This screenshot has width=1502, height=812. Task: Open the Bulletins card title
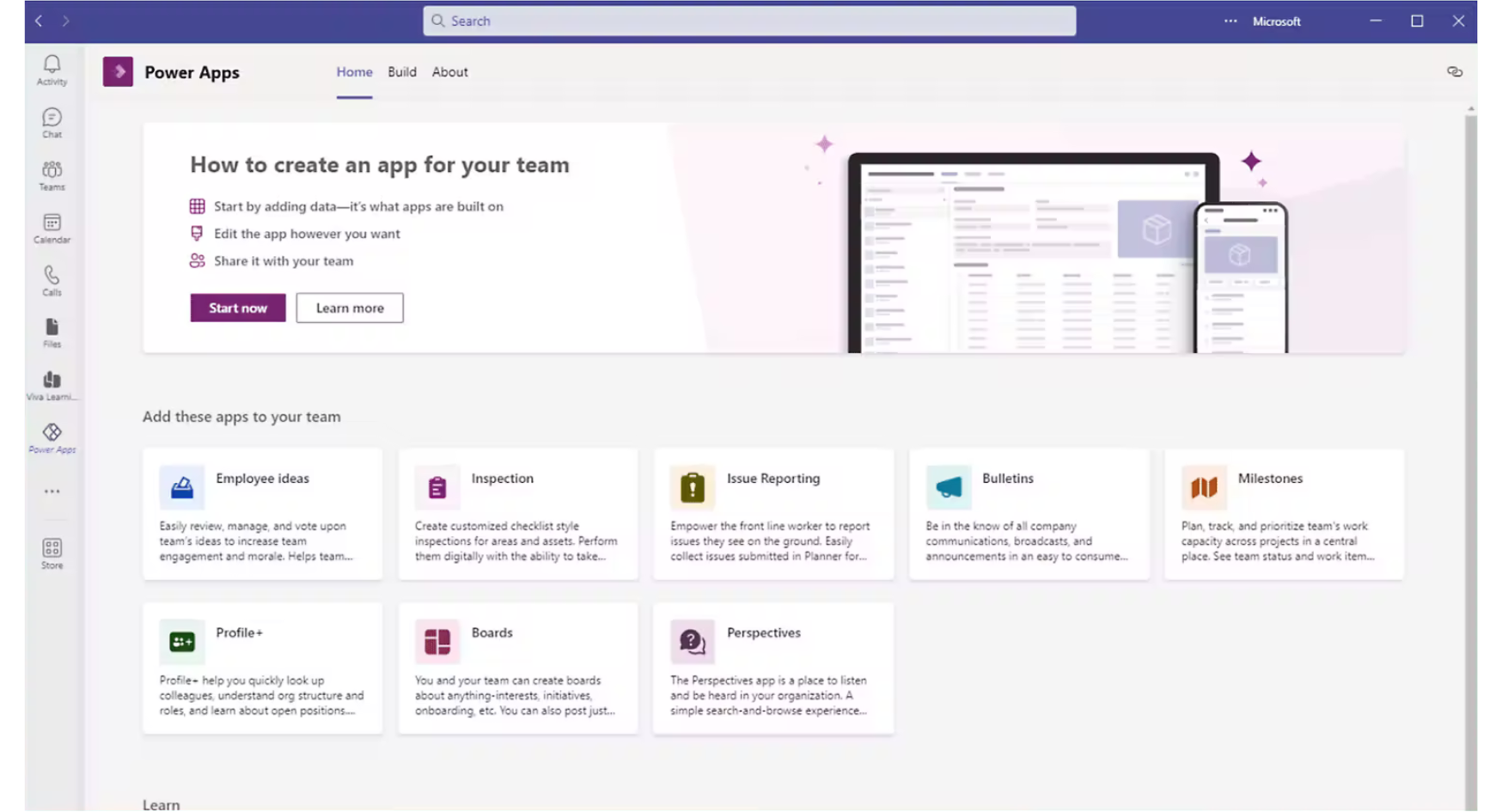coord(1008,479)
